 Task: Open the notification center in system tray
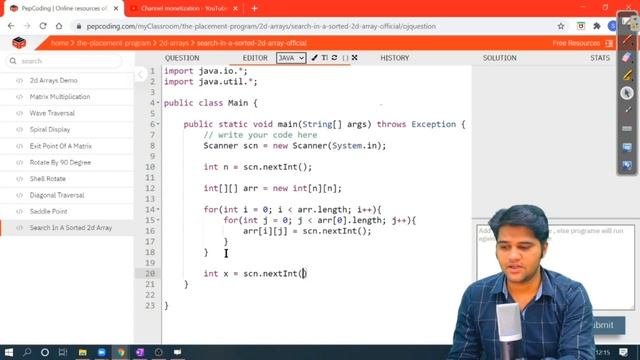tap(623, 352)
